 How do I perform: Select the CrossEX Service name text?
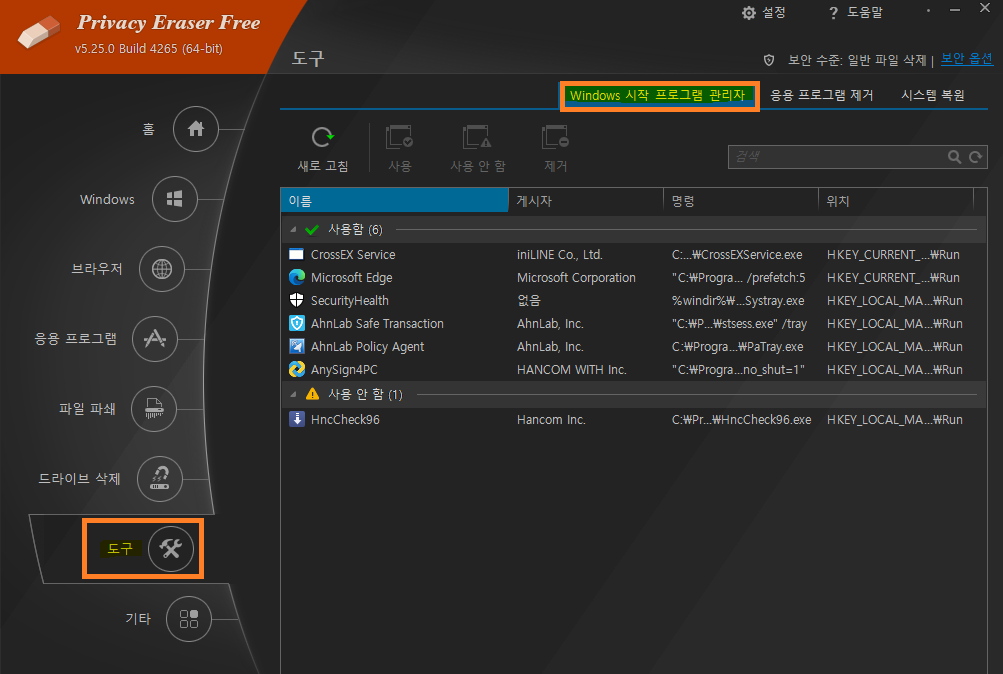(353, 255)
